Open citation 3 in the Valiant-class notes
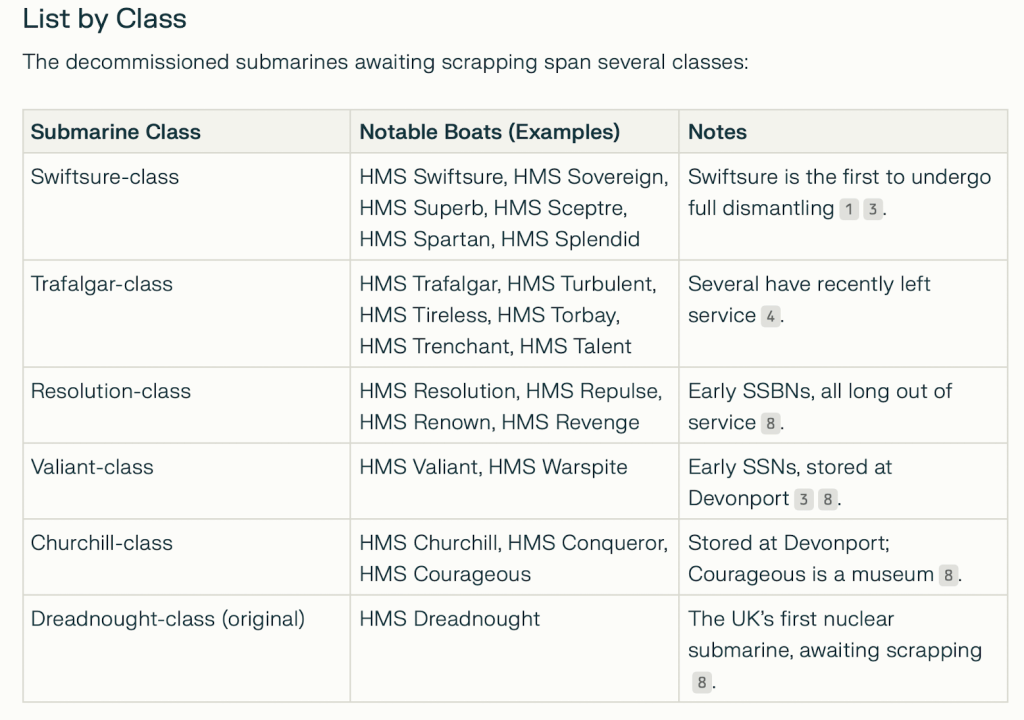Viewport: 1024px width, 720px height. click(803, 499)
